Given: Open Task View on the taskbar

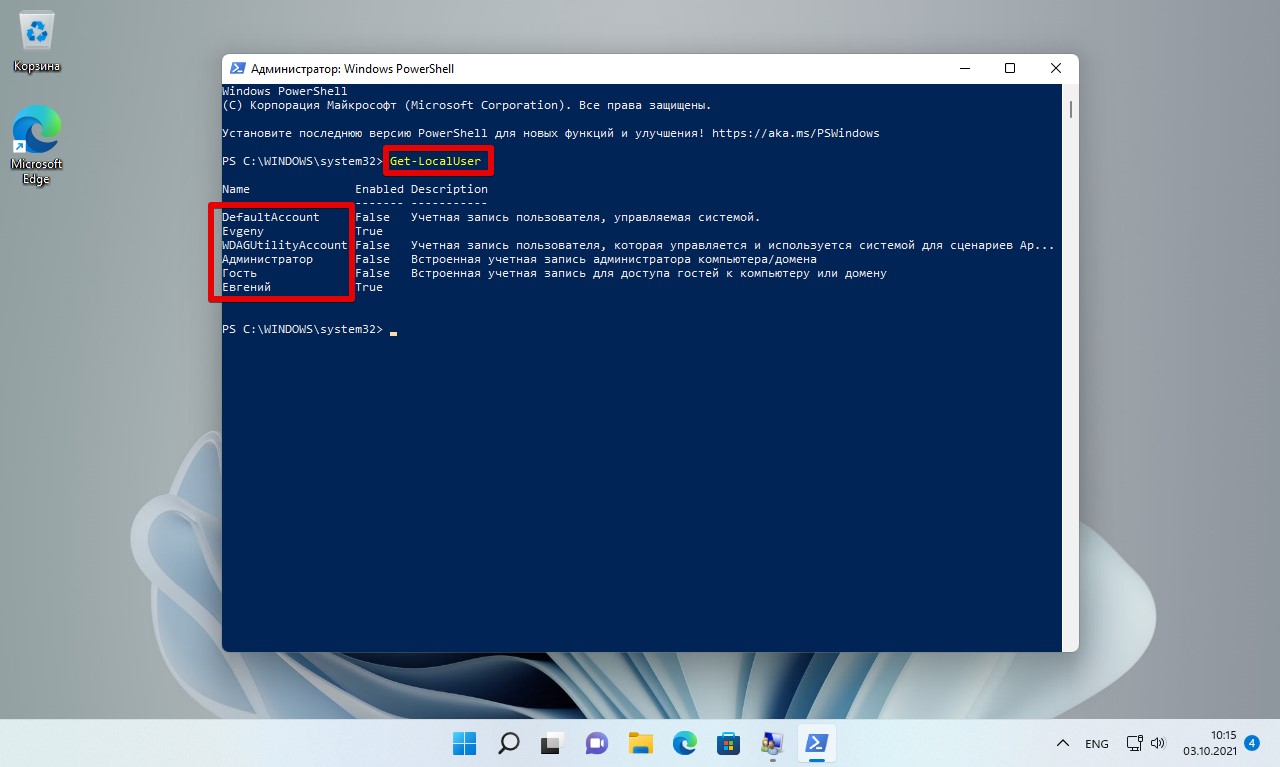Looking at the screenshot, I should 552,743.
